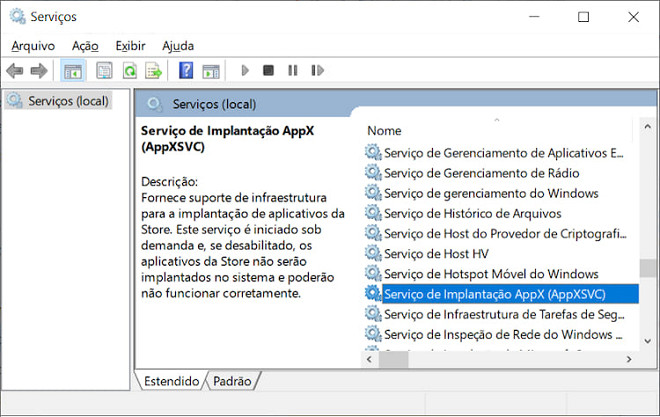Switch to the Padrão tab

[x=234, y=381]
